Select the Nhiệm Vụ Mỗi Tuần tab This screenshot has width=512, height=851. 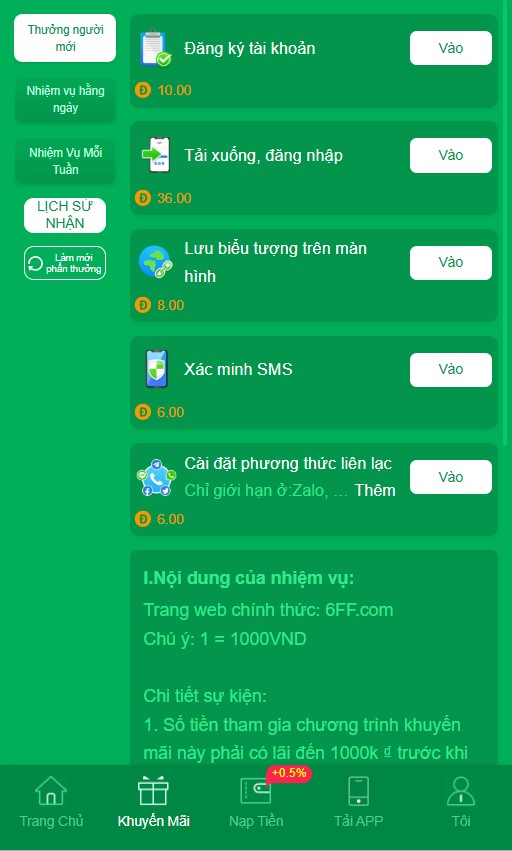point(65,161)
